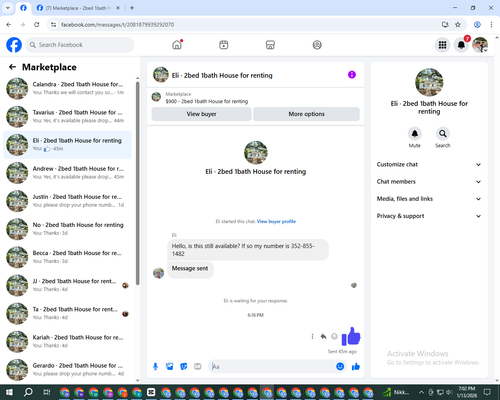
Task: Reply to the sent thumbs-up message
Action: pos(323,336)
